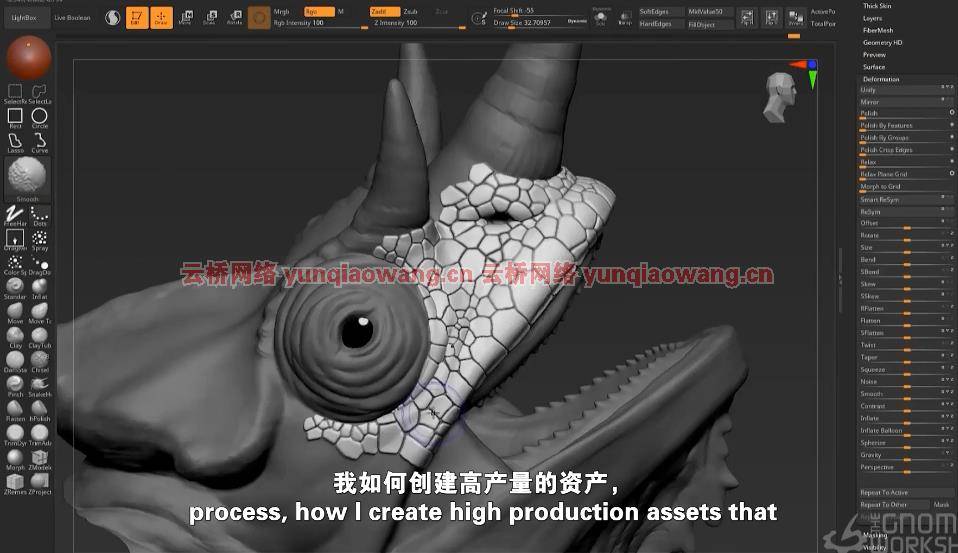Select the TrimDynamic brush
The height and width of the screenshot is (553, 958).
coord(15,435)
